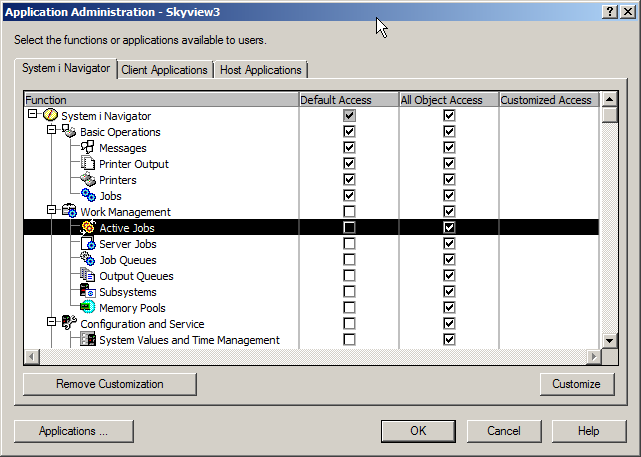Enable Default Access for Work Management

coord(349,211)
